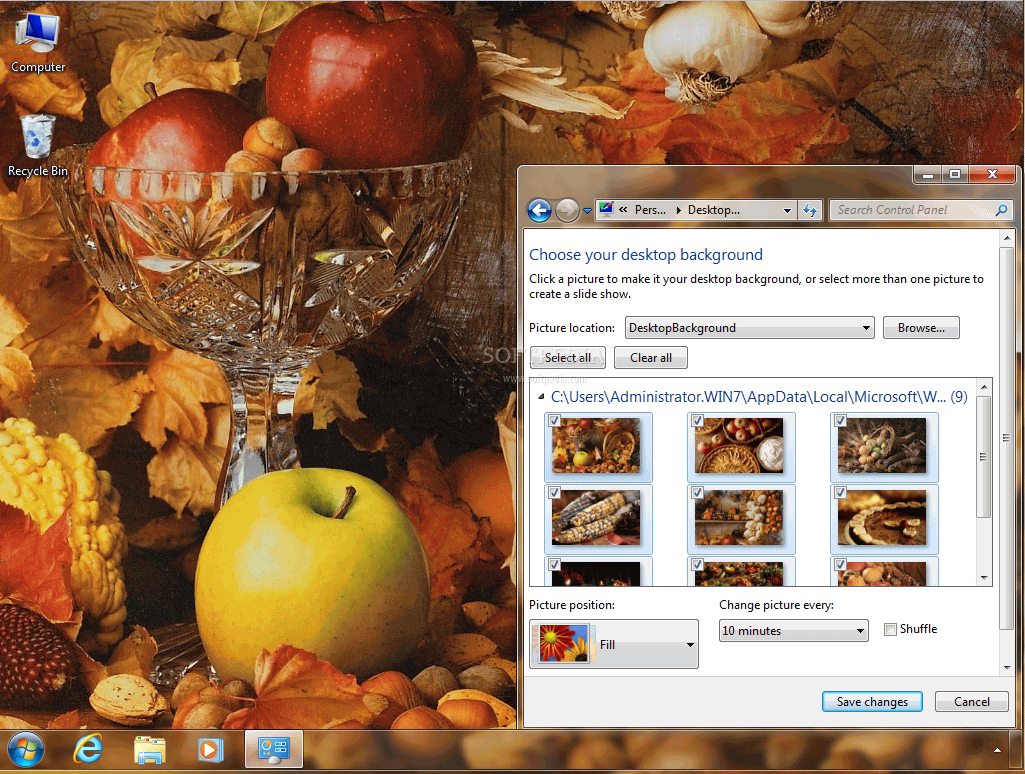Cancel the desktop background changes
1025x774 pixels.
pyautogui.click(x=971, y=701)
